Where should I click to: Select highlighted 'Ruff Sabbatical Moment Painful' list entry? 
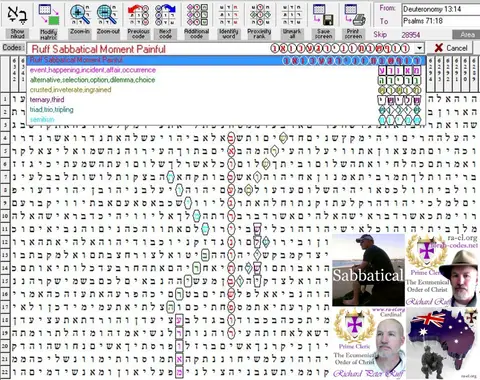point(226,60)
